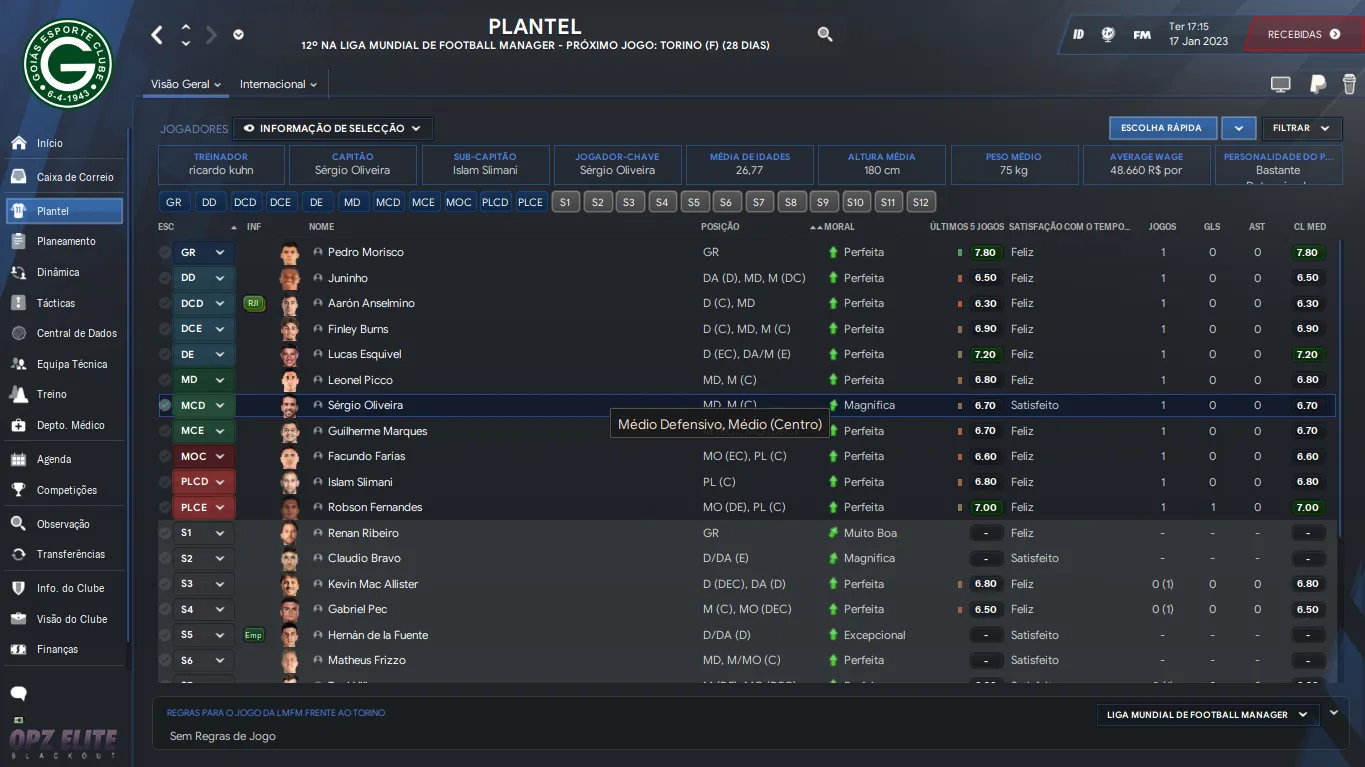This screenshot has width=1365, height=767.
Task: Click the search magnifier icon in header
Action: pyautogui.click(x=825, y=34)
